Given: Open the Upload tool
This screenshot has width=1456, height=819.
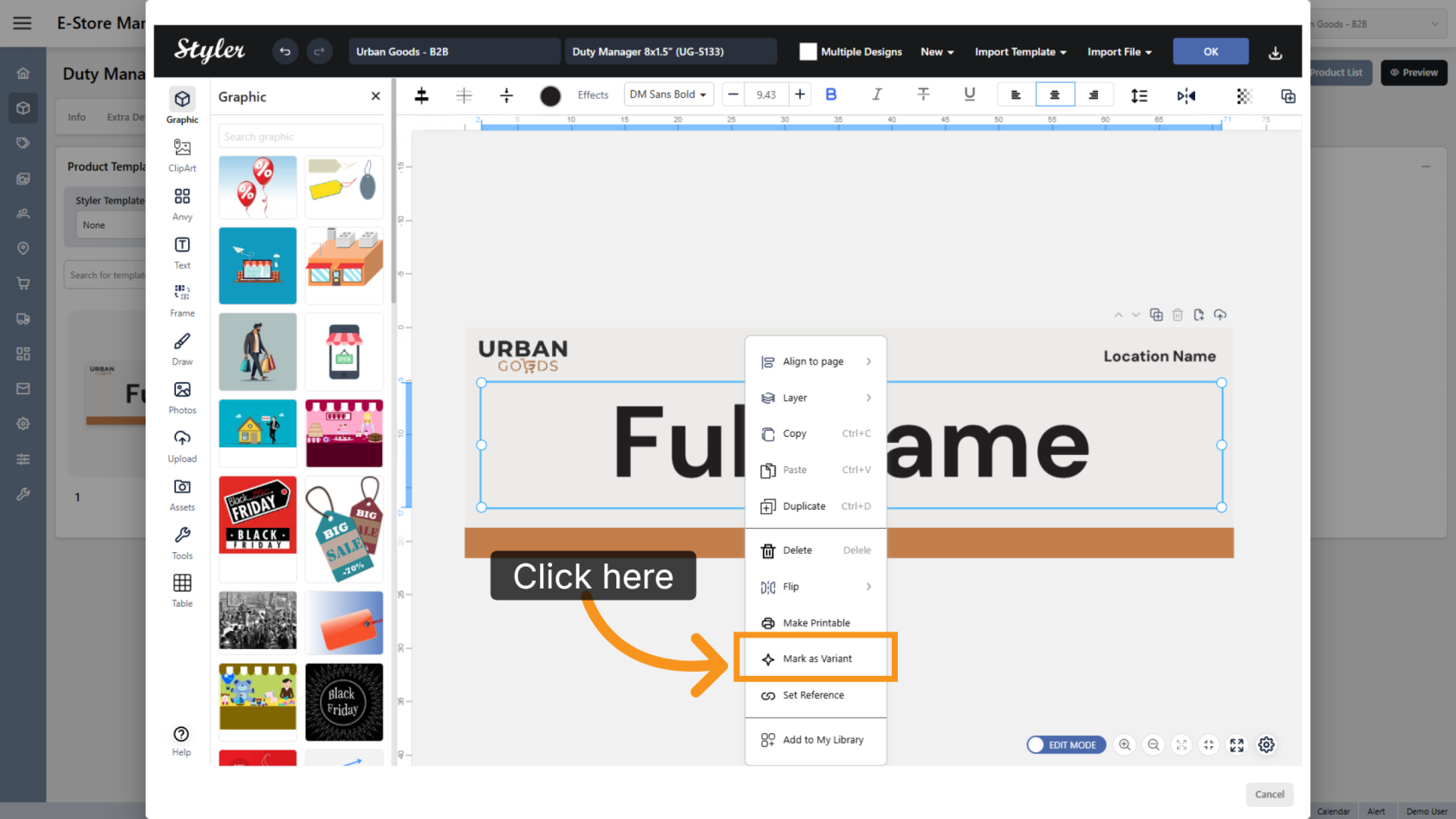Looking at the screenshot, I should click(182, 445).
